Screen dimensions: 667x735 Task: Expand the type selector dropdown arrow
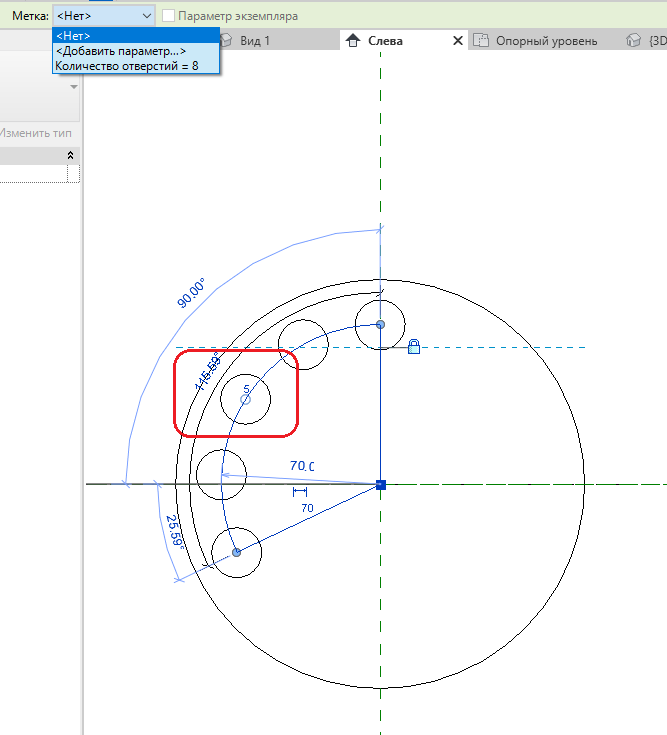(x=73, y=88)
